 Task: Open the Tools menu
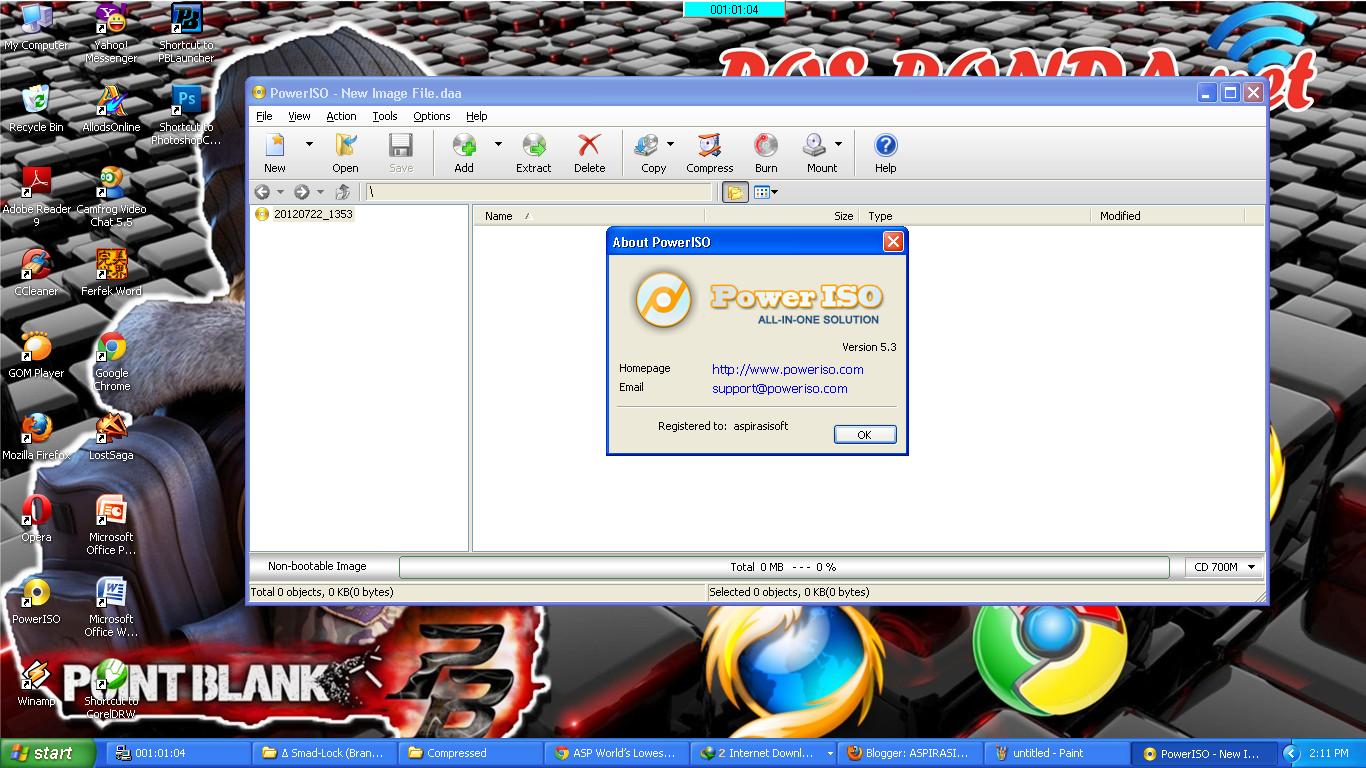point(385,116)
